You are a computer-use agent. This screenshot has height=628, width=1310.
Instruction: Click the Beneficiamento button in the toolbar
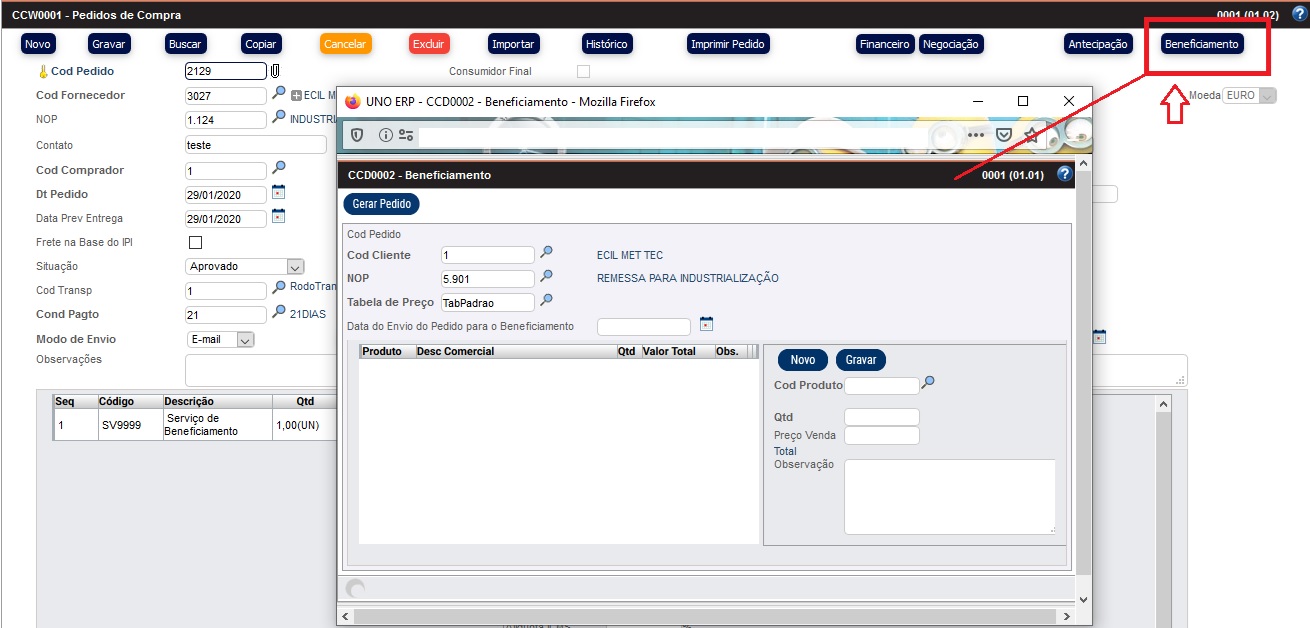pos(1201,44)
